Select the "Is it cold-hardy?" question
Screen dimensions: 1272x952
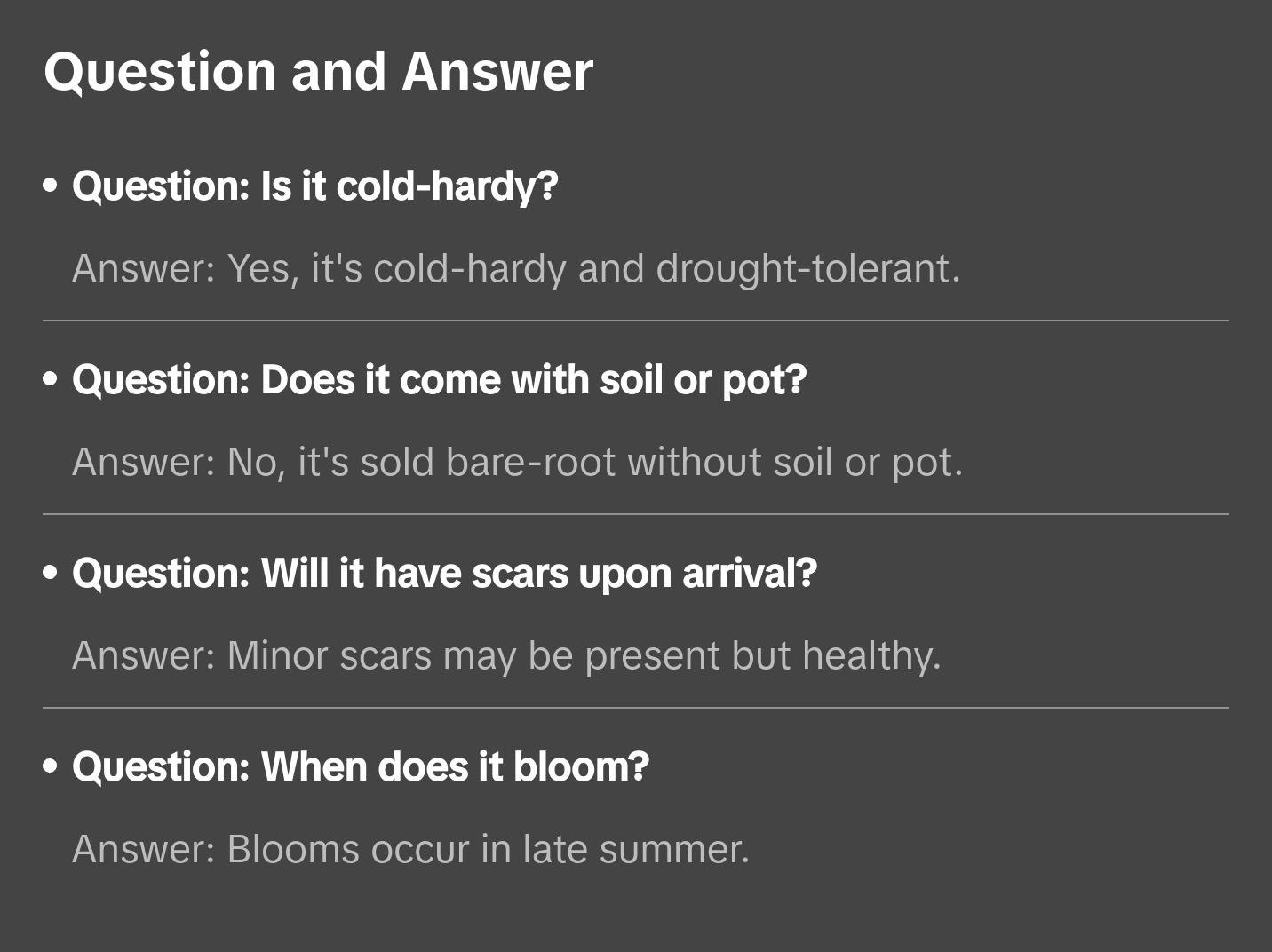point(315,186)
